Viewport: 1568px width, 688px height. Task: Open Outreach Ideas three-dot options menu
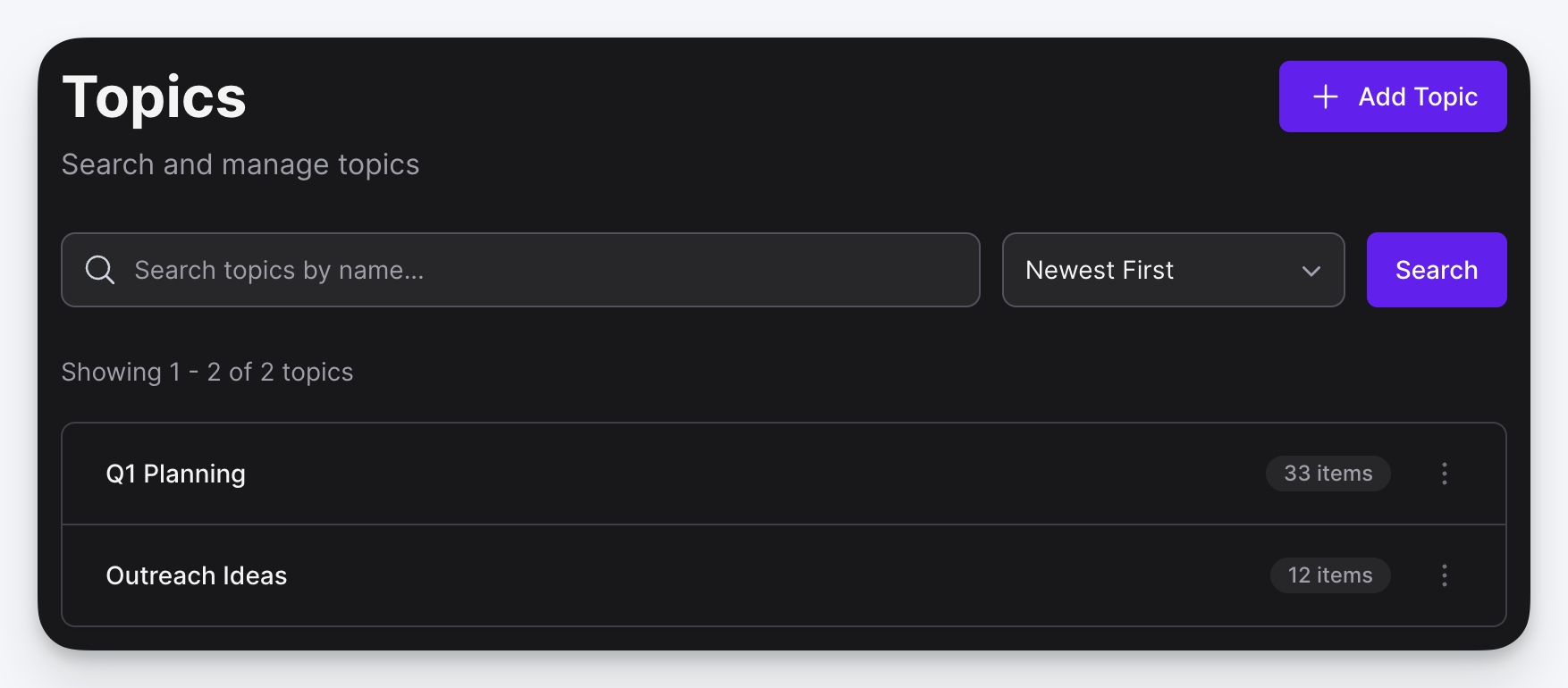(1444, 575)
